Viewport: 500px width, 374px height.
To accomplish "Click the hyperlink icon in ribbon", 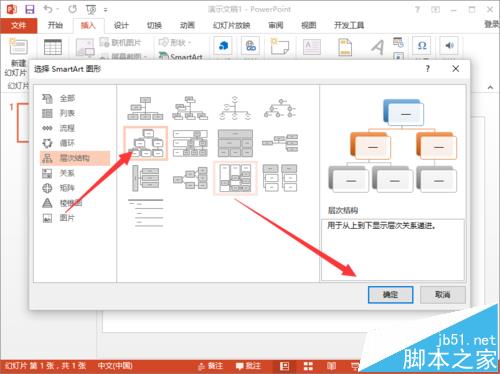I will pos(250,46).
